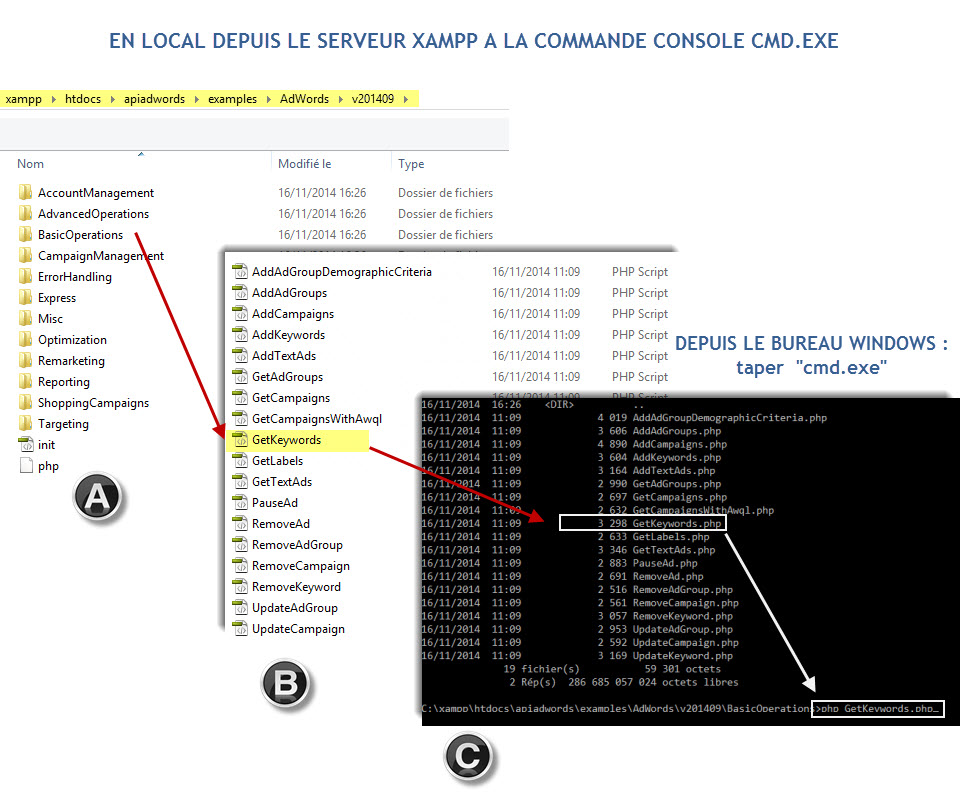Go to xampp in the address bar

pyautogui.click(x=23, y=99)
